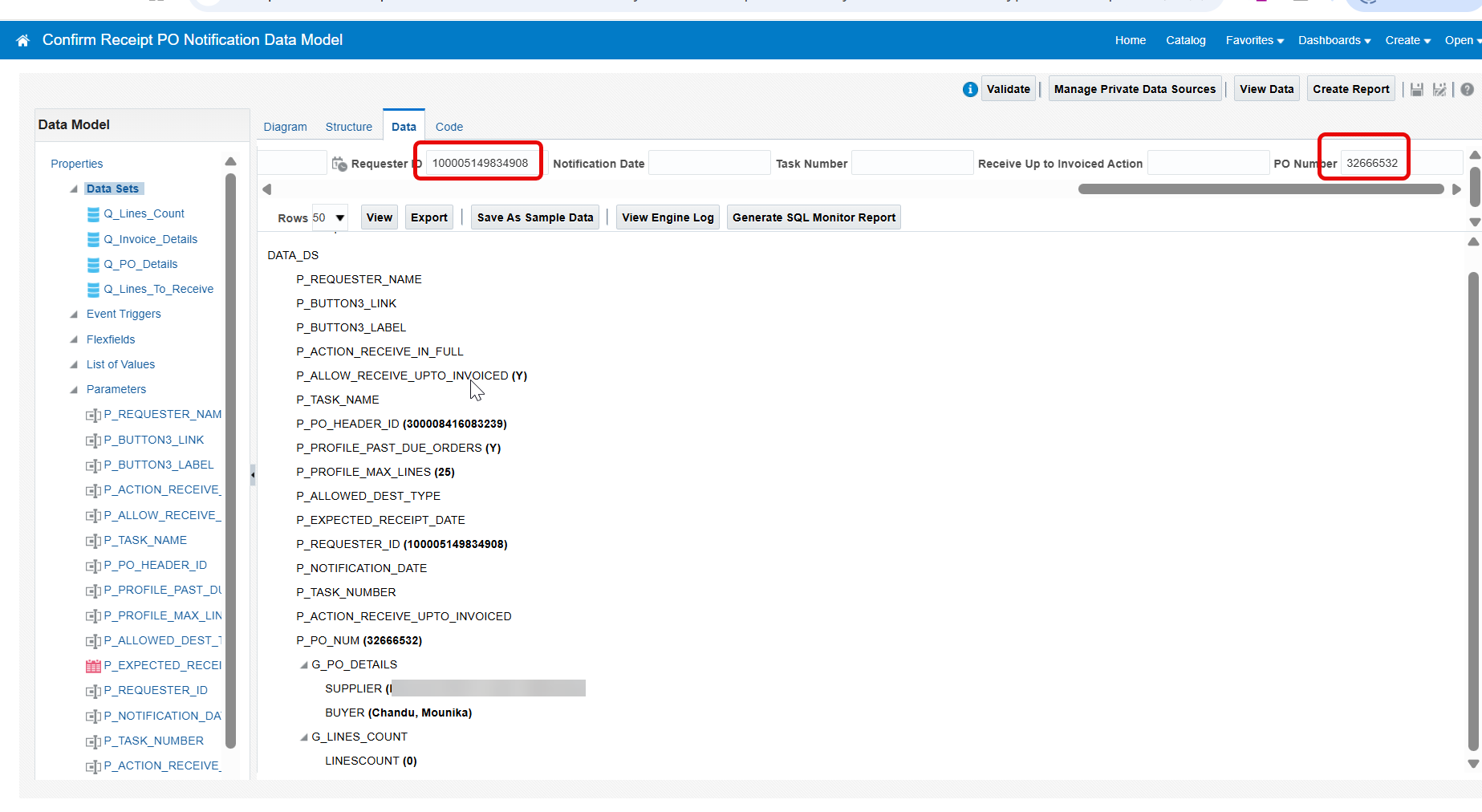Collapse the List of Values node arrow
Screen dimensions: 1482x812
74,365
